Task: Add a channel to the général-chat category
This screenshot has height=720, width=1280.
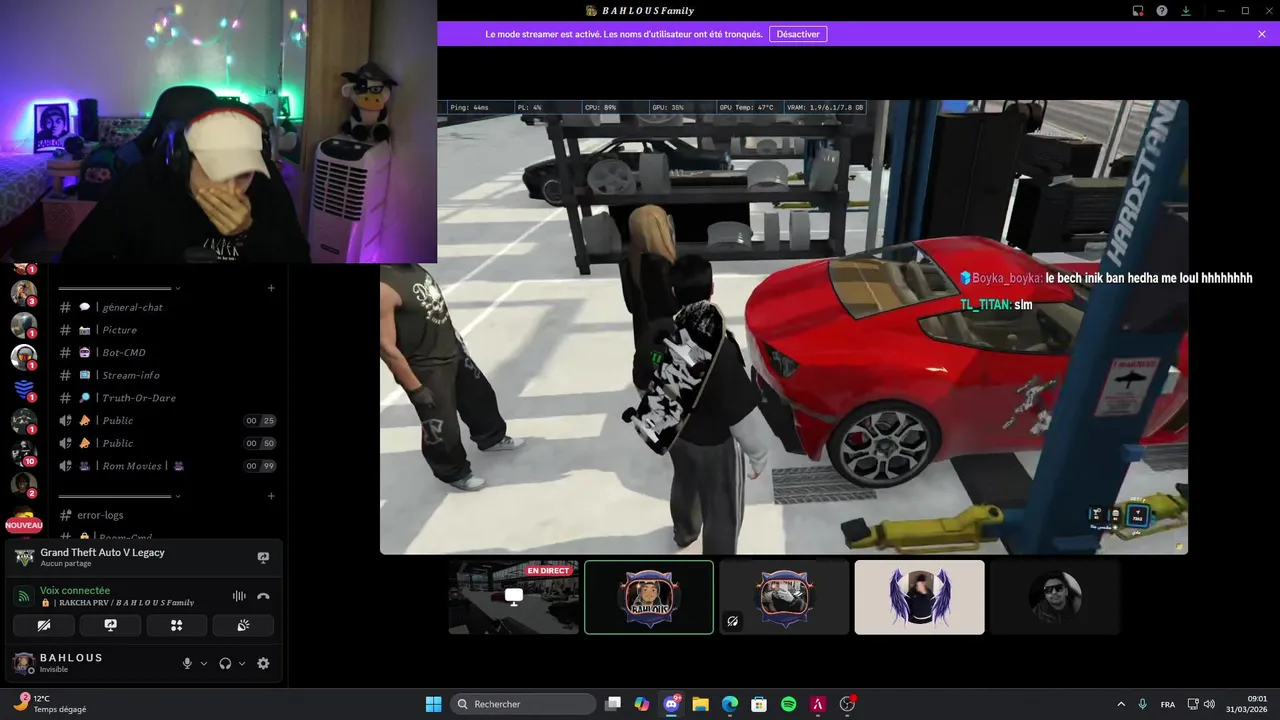Action: tap(271, 289)
